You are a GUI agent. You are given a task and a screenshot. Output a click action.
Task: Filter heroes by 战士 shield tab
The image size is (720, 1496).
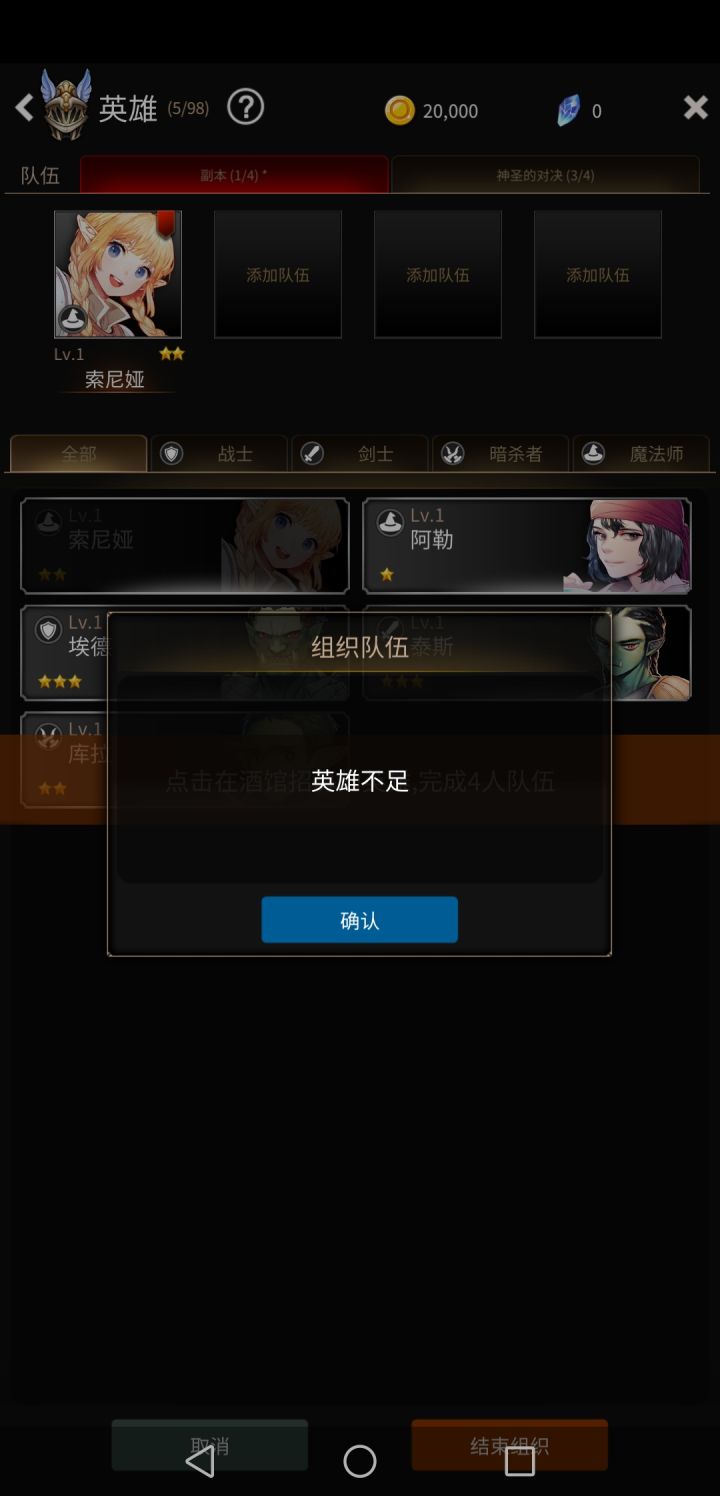[x=219, y=453]
